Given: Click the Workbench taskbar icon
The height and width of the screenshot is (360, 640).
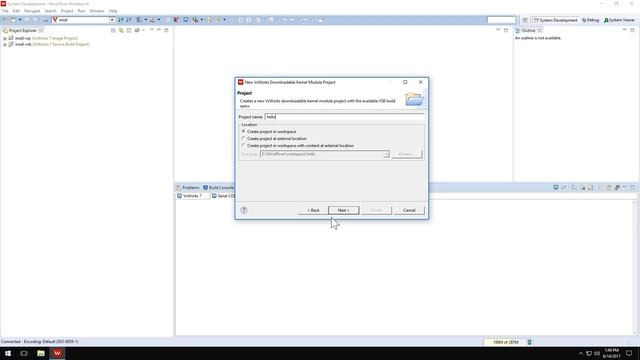Looking at the screenshot, I should click(x=57, y=353).
